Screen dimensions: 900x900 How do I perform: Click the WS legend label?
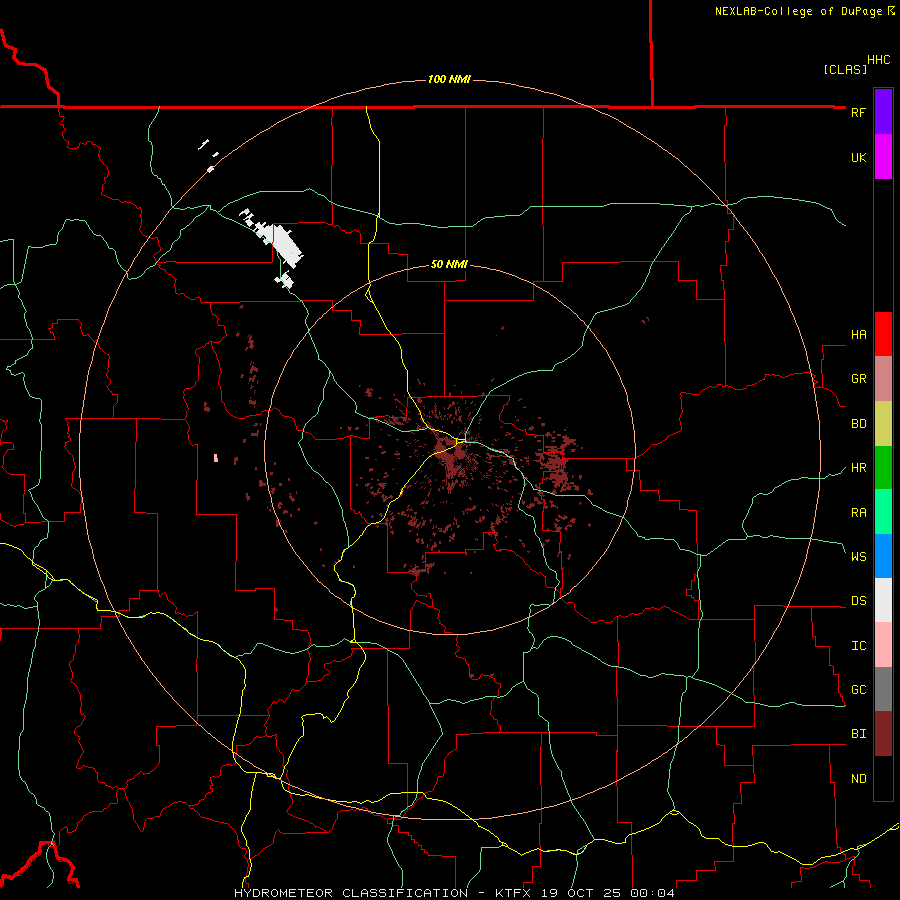click(858, 556)
